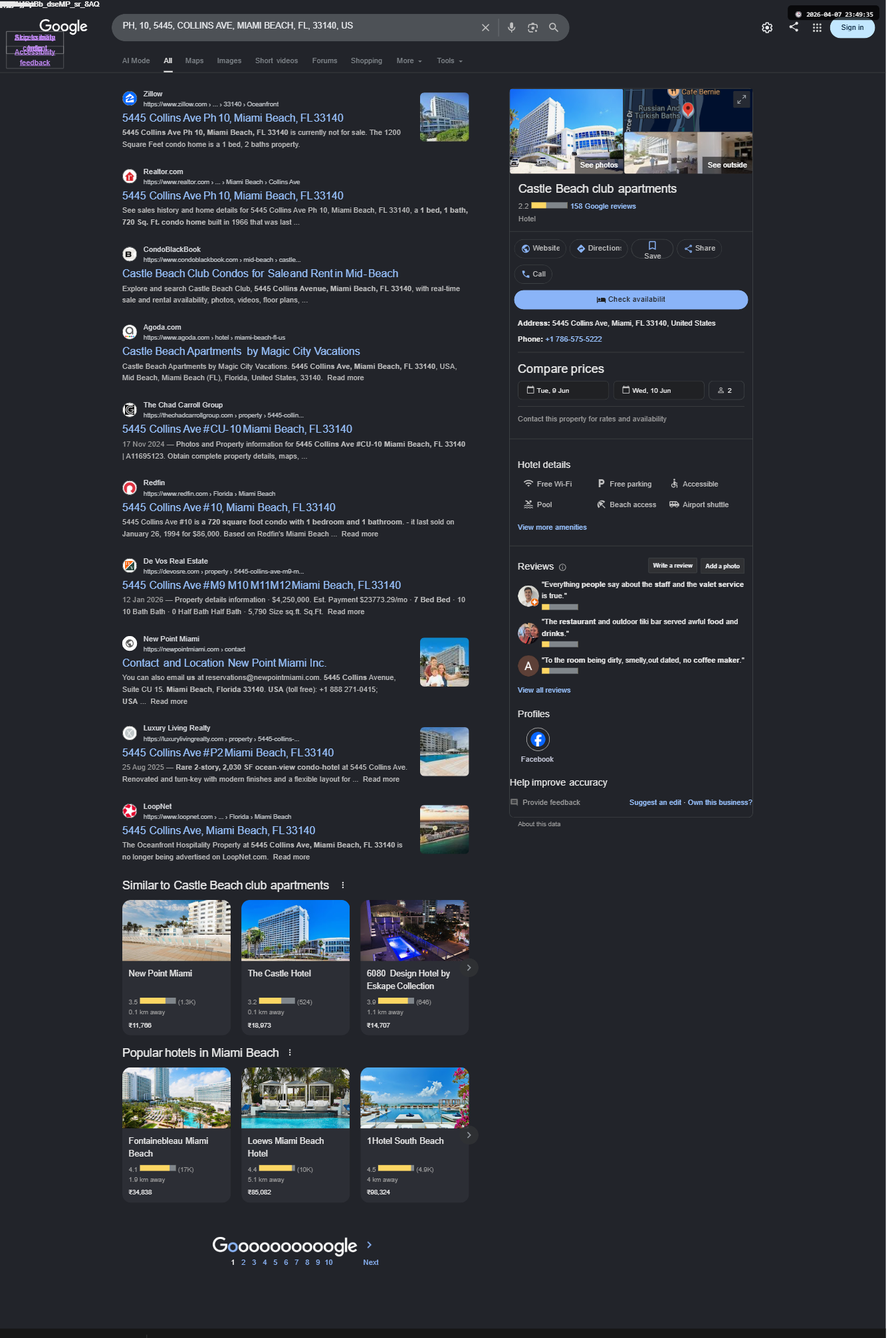Open the hotel Website button
Screen dimensions: 896x1338
(x=540, y=249)
